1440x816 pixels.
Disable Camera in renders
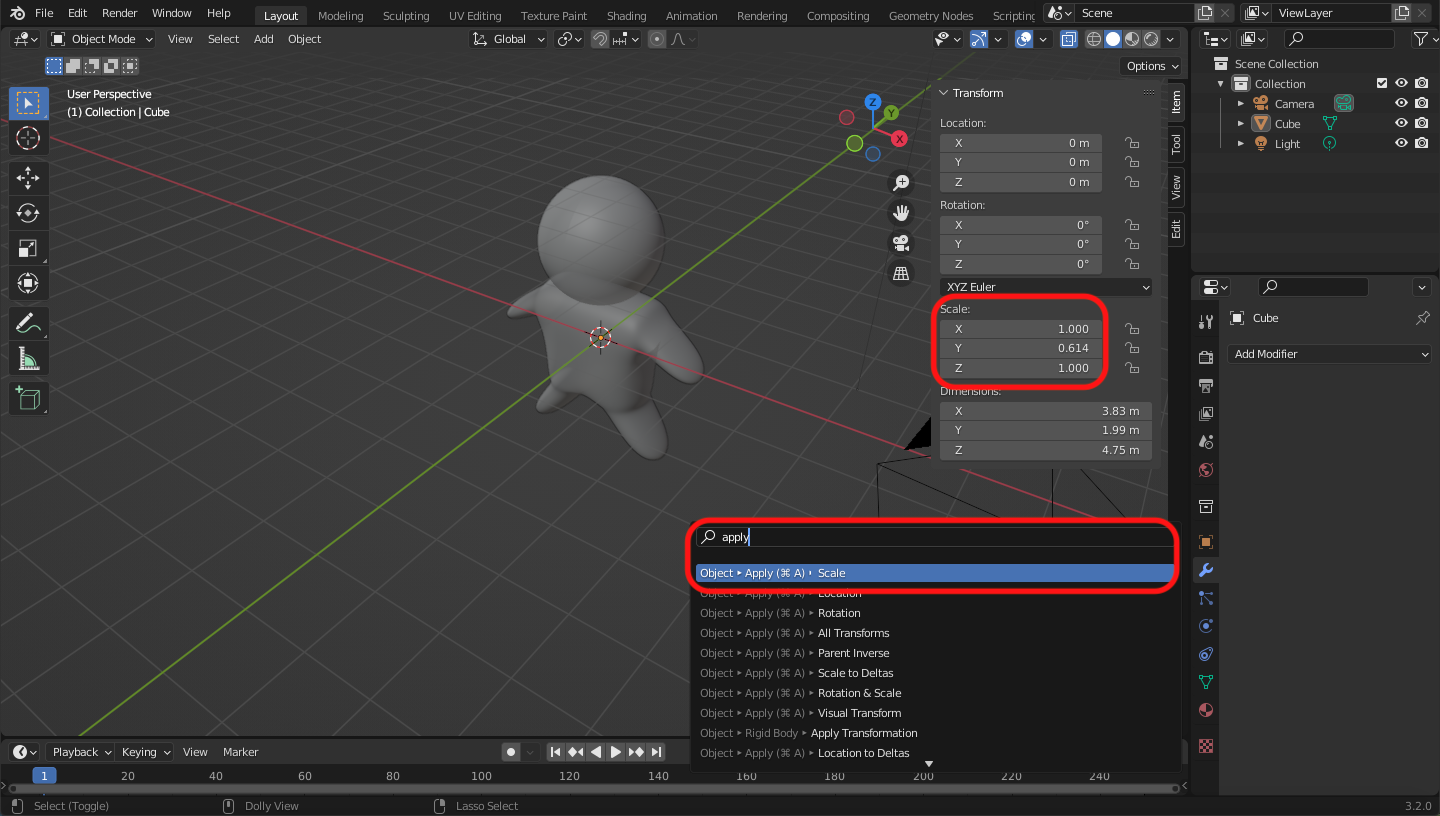(1421, 103)
